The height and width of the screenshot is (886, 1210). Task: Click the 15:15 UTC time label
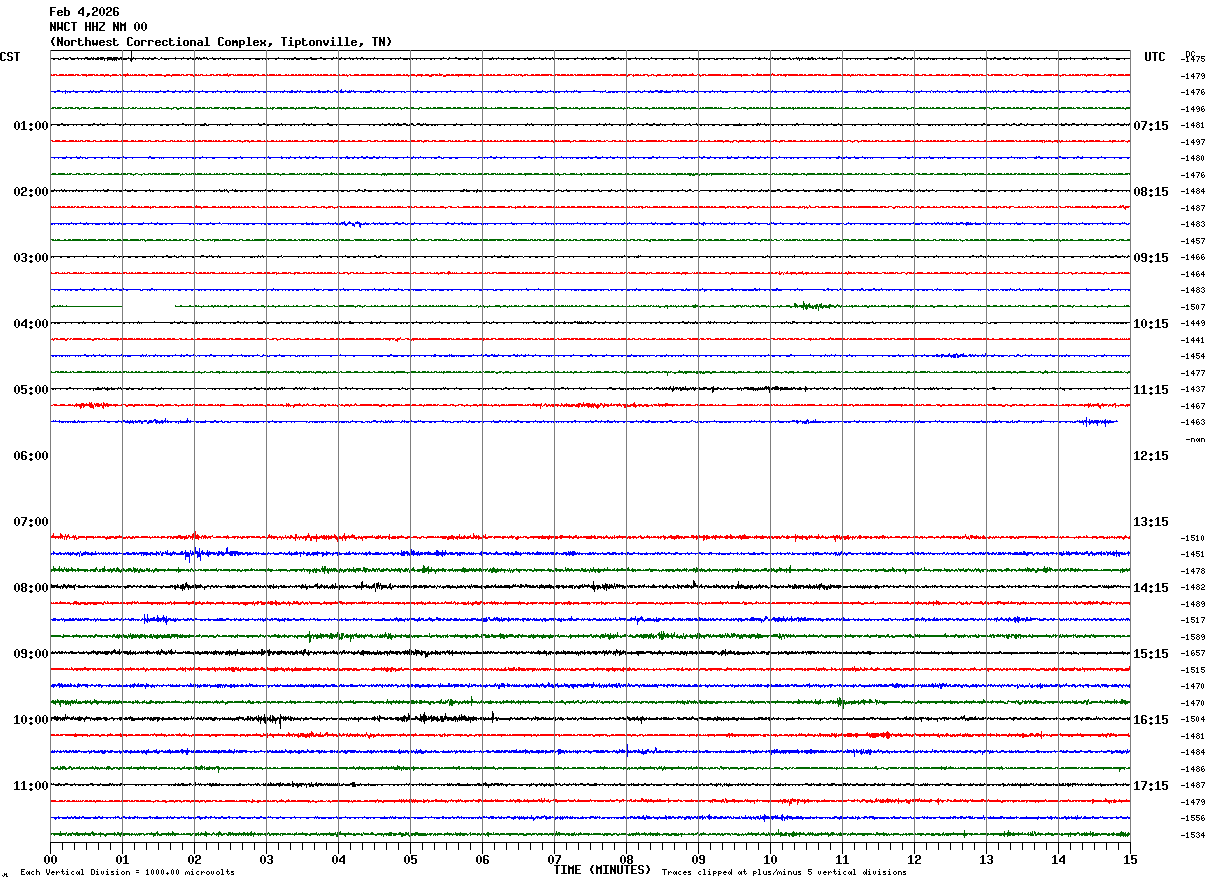[x=1151, y=654]
